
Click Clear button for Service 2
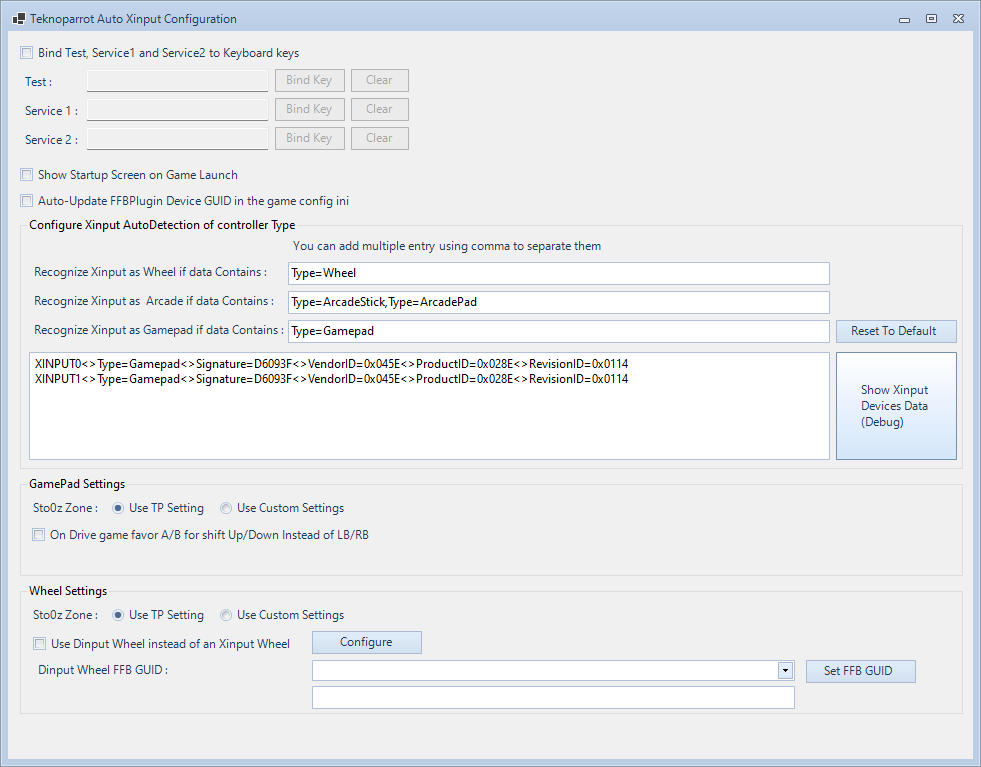380,138
